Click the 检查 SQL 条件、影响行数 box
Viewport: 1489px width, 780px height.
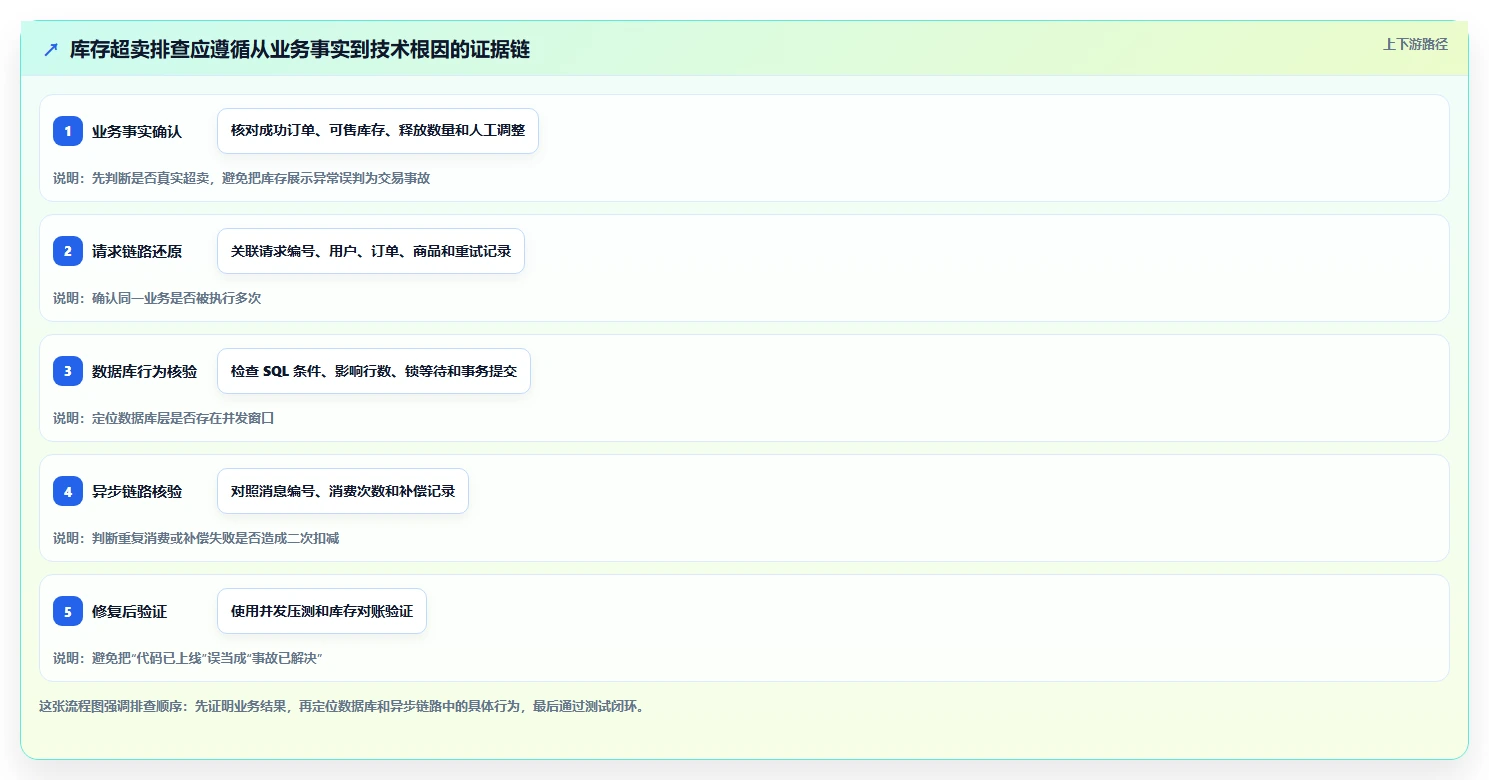pos(374,371)
